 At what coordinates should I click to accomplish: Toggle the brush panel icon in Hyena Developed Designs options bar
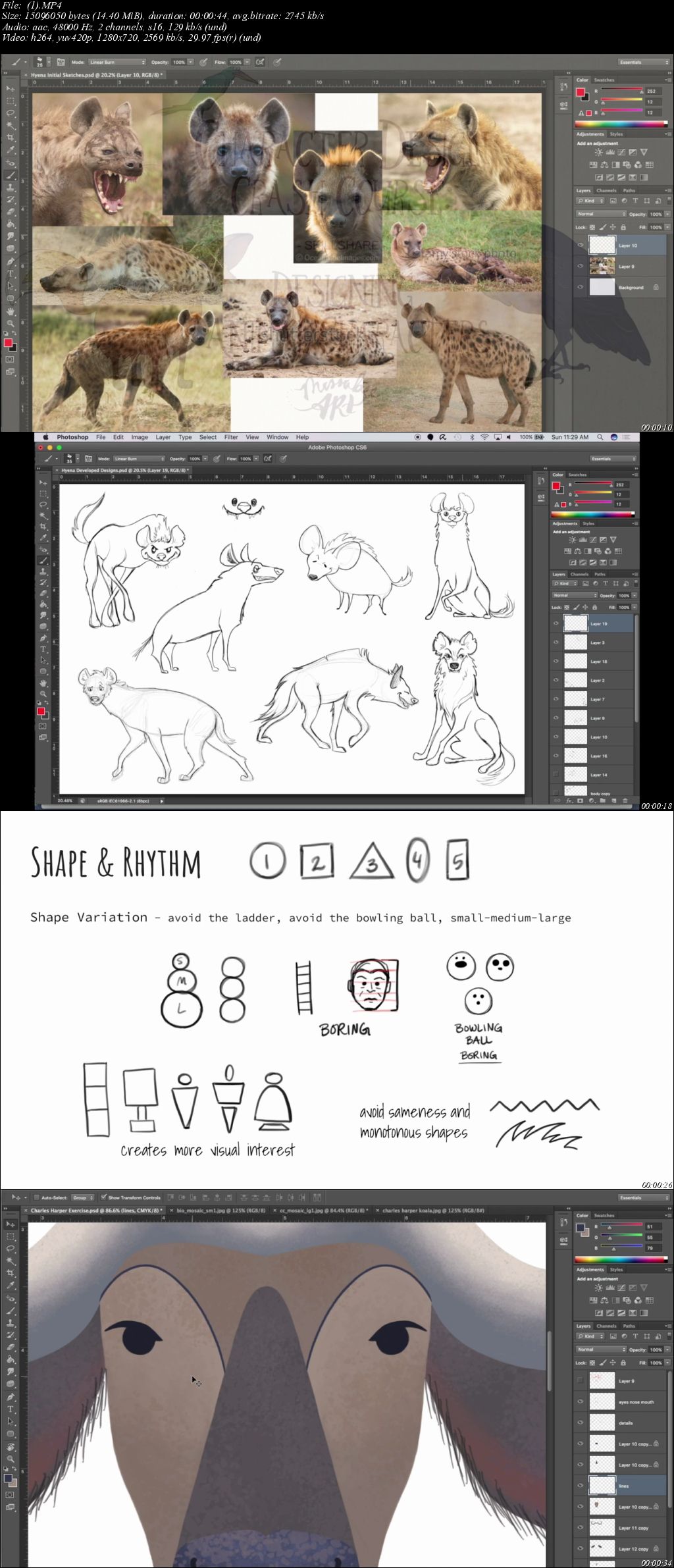pos(88,458)
